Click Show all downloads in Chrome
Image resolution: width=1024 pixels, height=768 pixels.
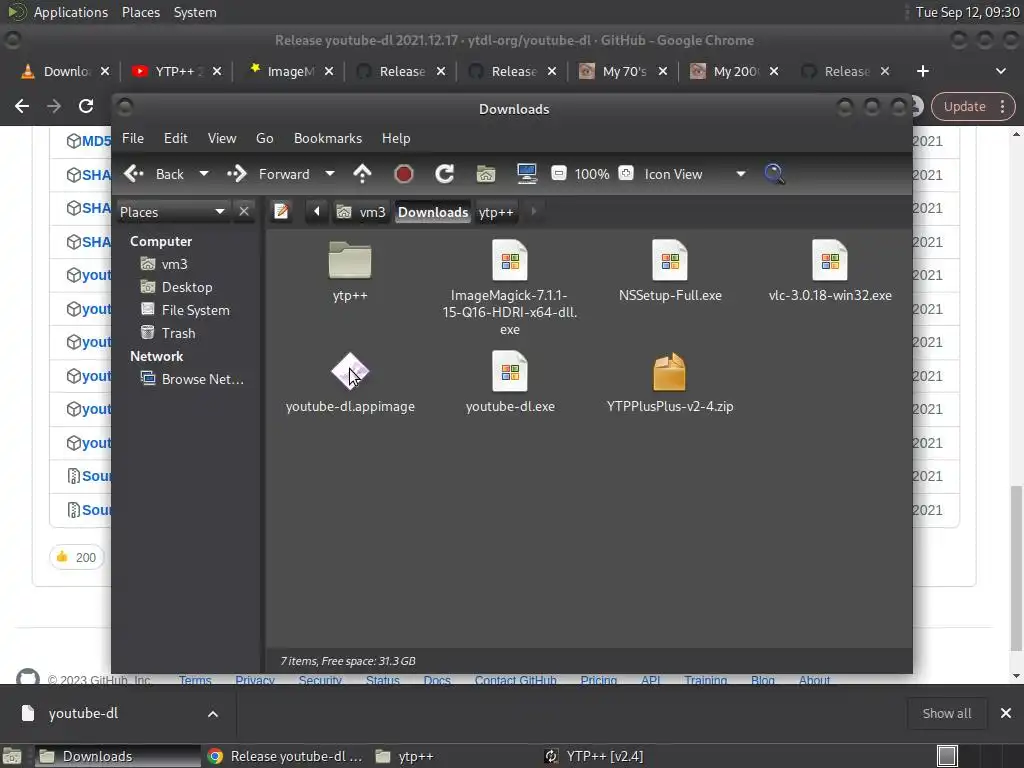946,713
